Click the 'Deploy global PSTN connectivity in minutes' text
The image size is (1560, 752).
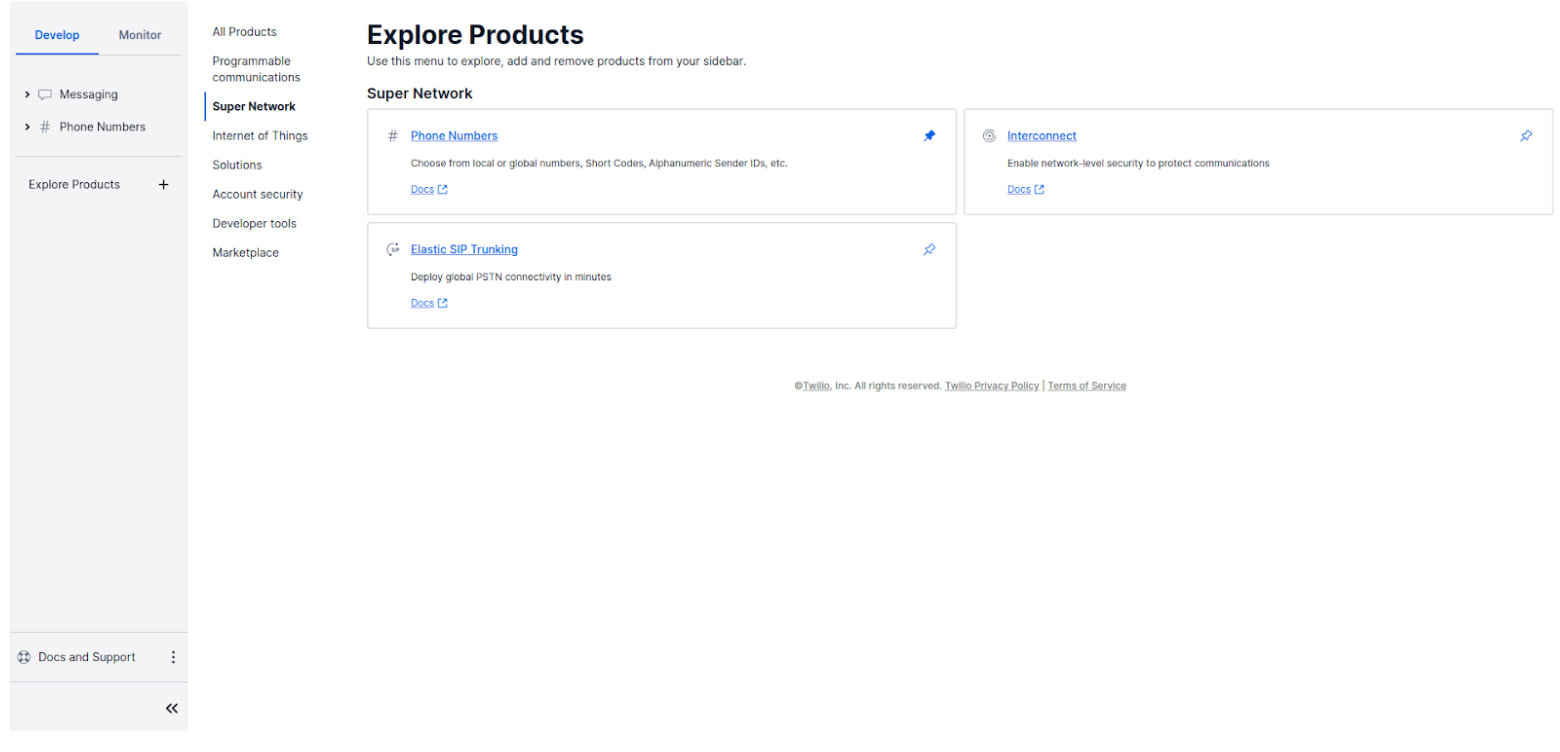click(511, 277)
